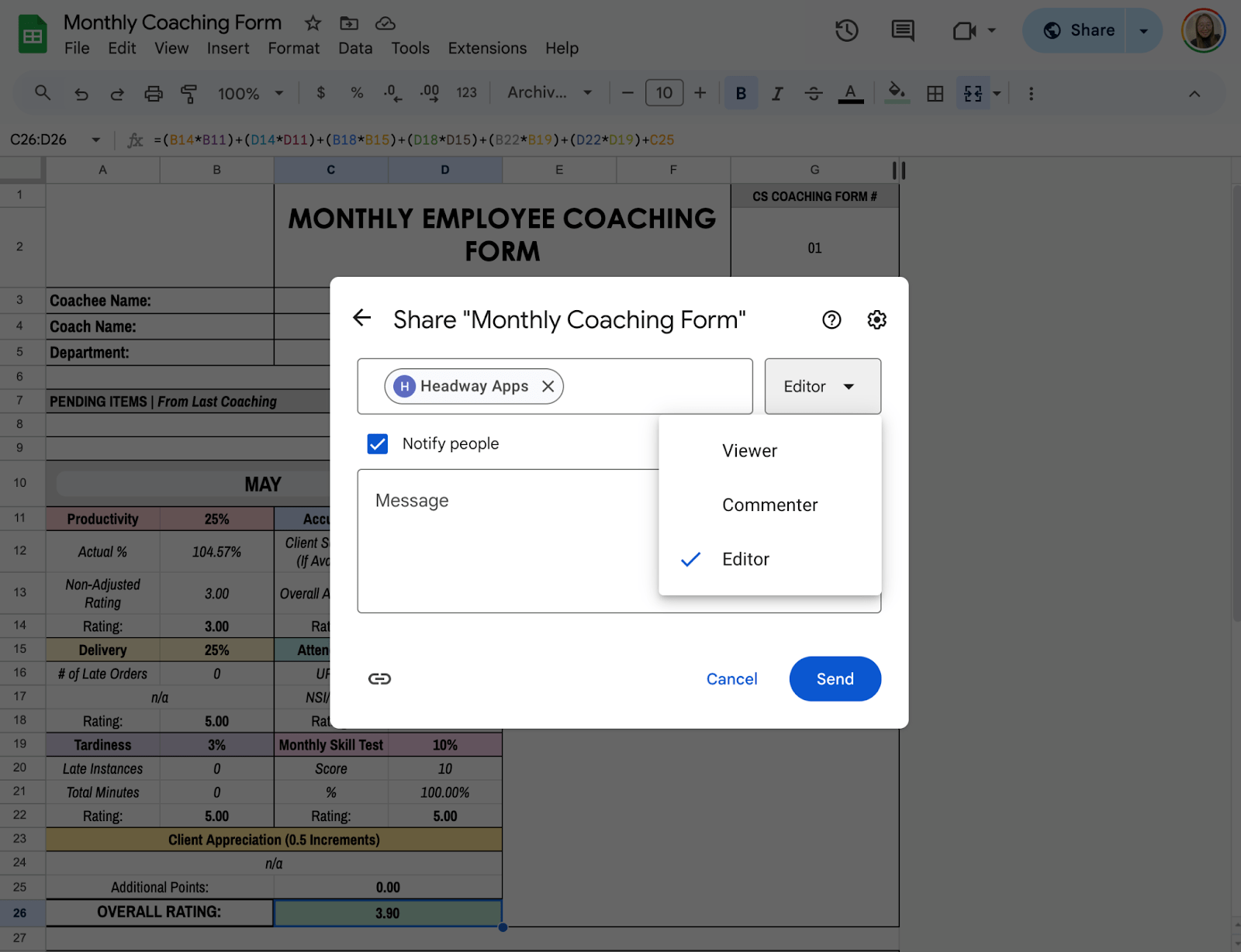Click the paint format roller icon
The width and height of the screenshot is (1241, 952).
pyautogui.click(x=188, y=94)
